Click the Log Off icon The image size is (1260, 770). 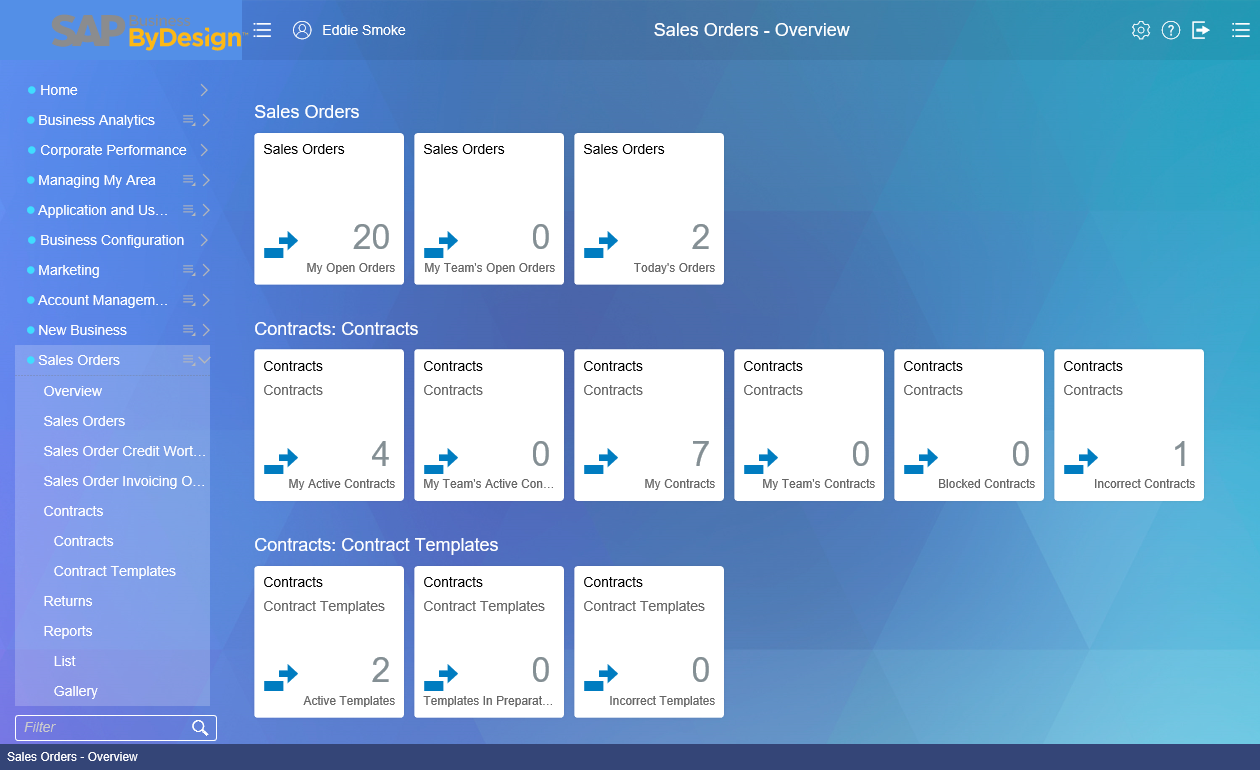tap(1201, 30)
